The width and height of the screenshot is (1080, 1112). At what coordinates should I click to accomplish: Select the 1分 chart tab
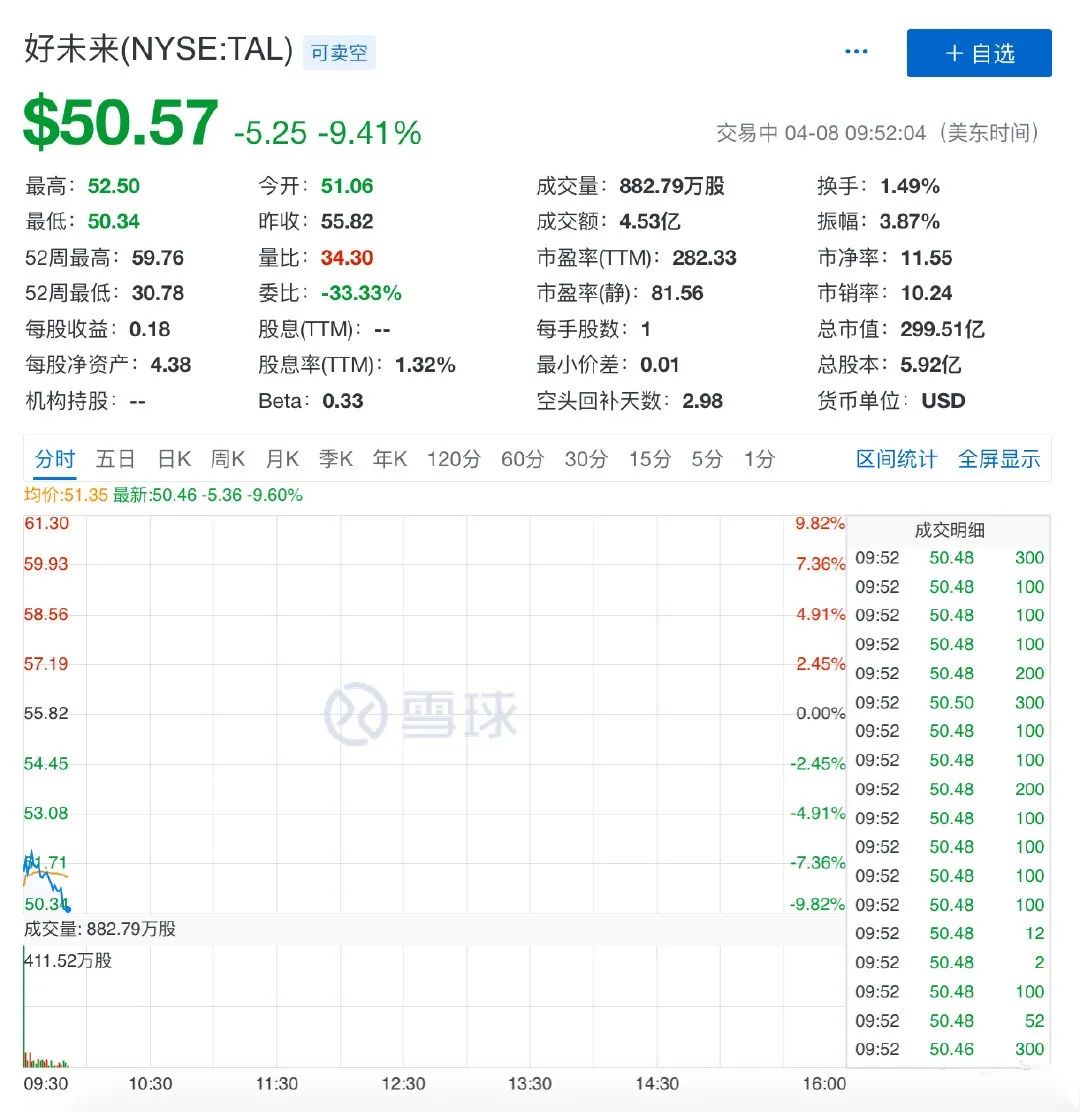[x=759, y=460]
